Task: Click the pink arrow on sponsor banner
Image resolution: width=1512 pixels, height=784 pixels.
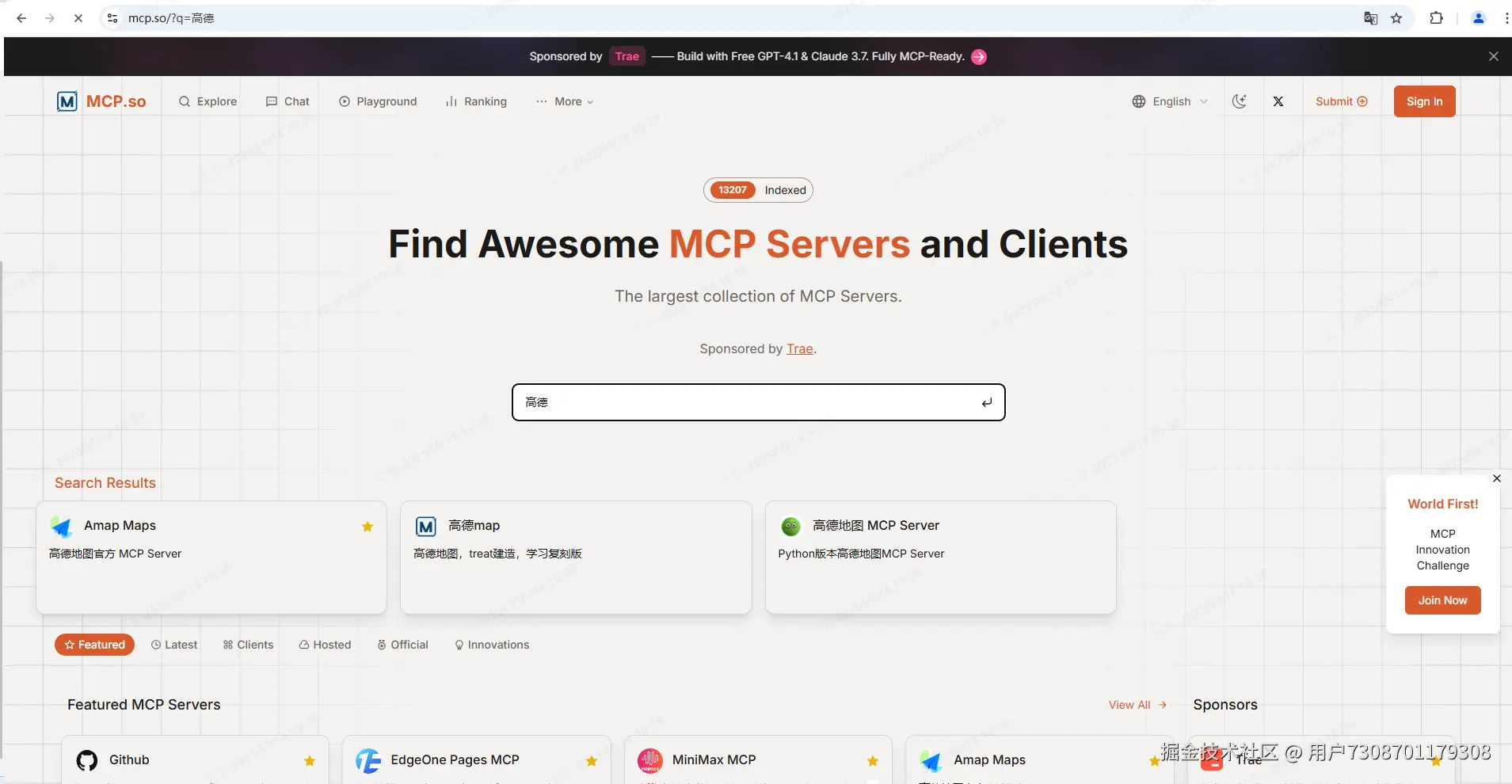Action: [979, 57]
